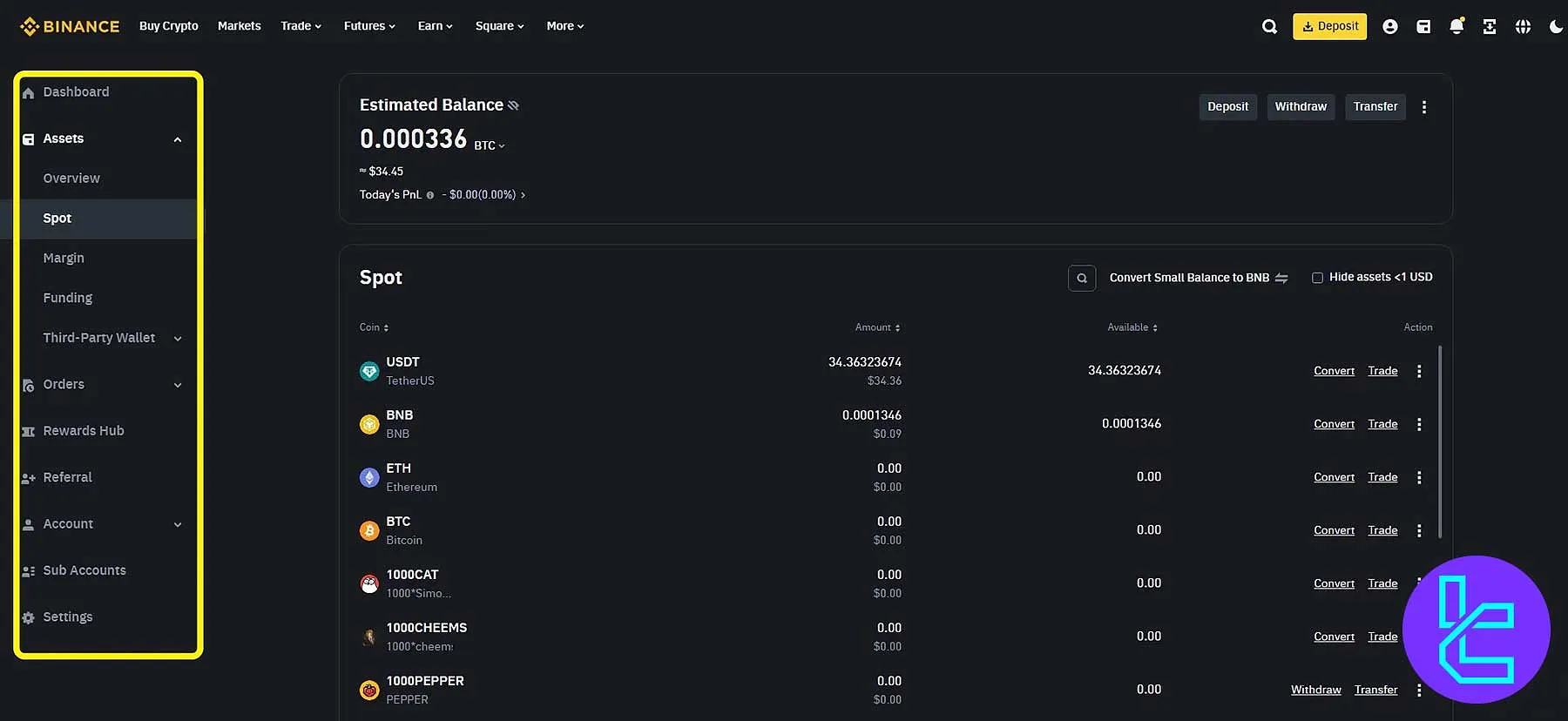Click Convert link for BNB

coord(1334,424)
